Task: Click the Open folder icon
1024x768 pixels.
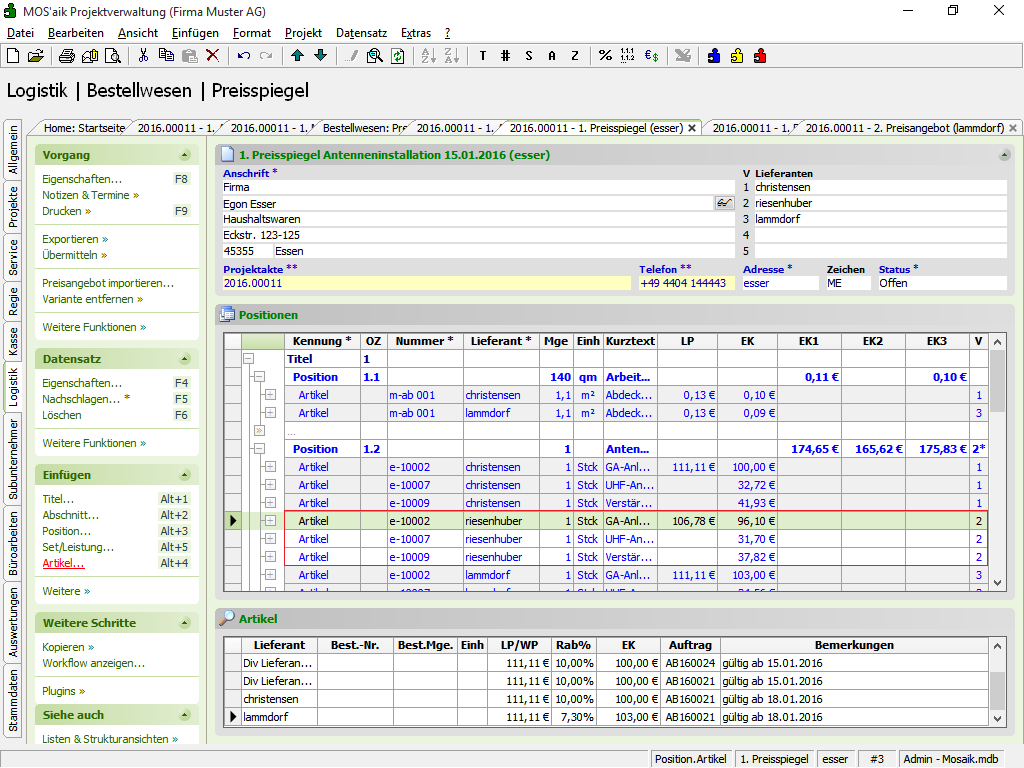Action: click(x=36, y=56)
